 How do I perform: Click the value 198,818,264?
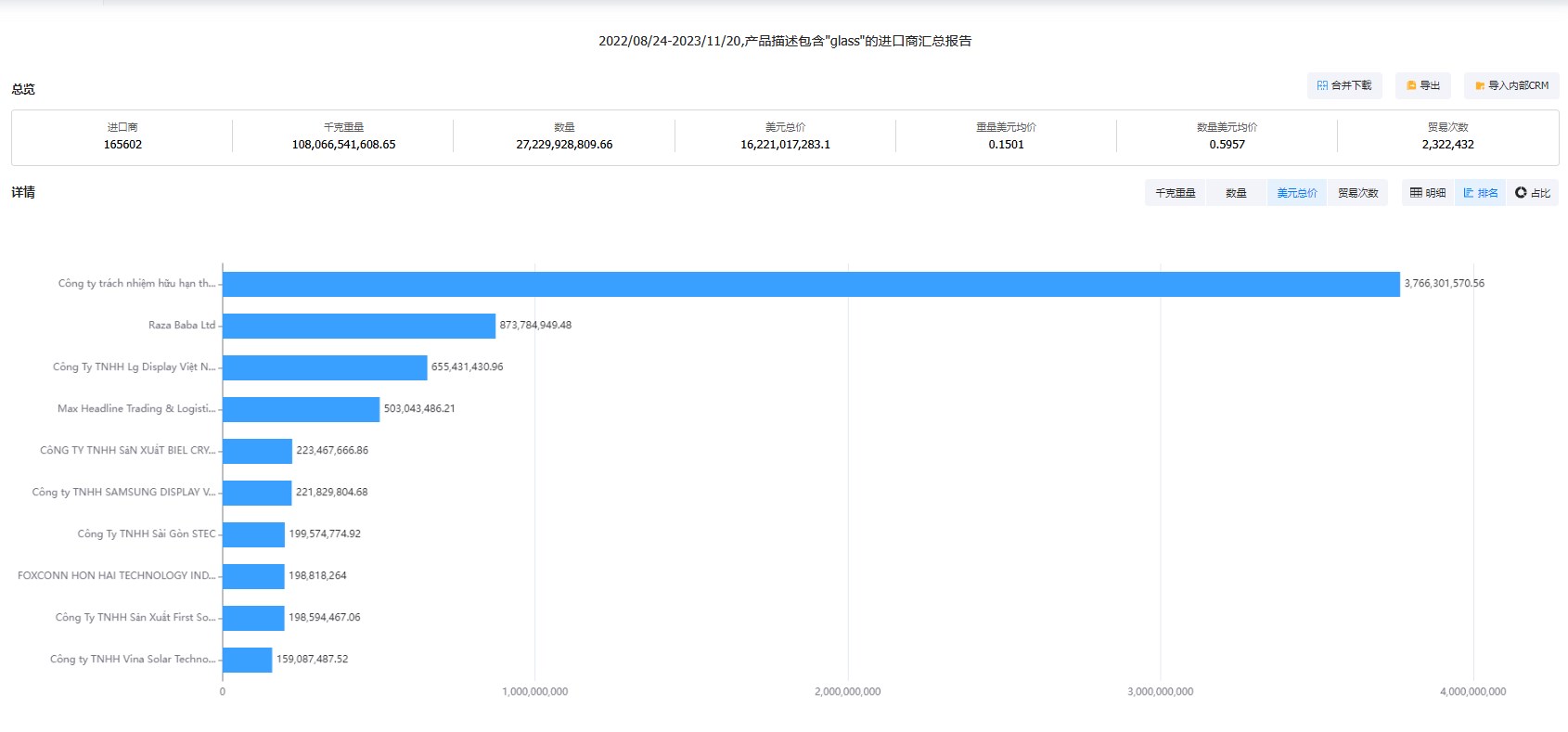pos(317,575)
